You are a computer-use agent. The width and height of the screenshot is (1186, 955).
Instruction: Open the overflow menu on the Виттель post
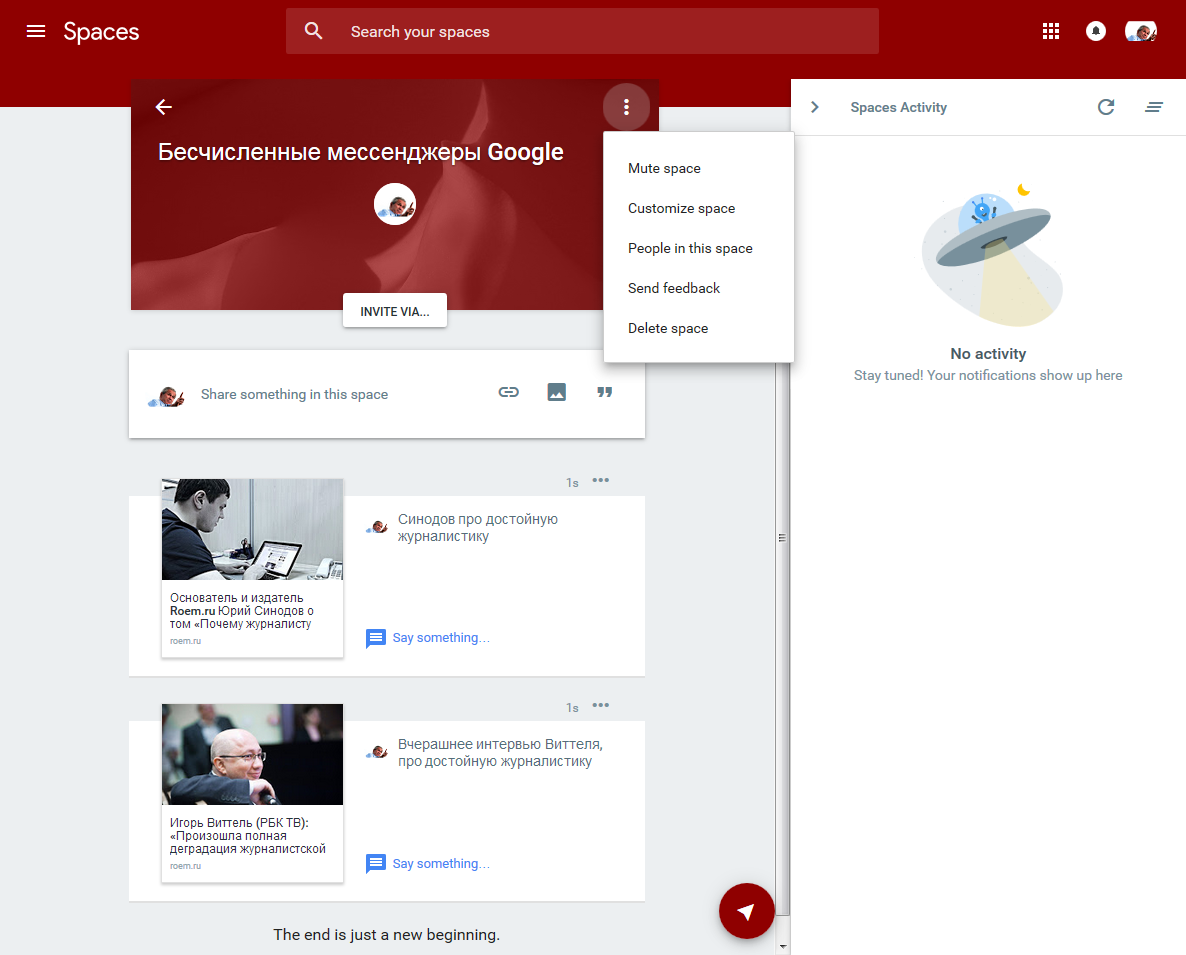pyautogui.click(x=601, y=705)
